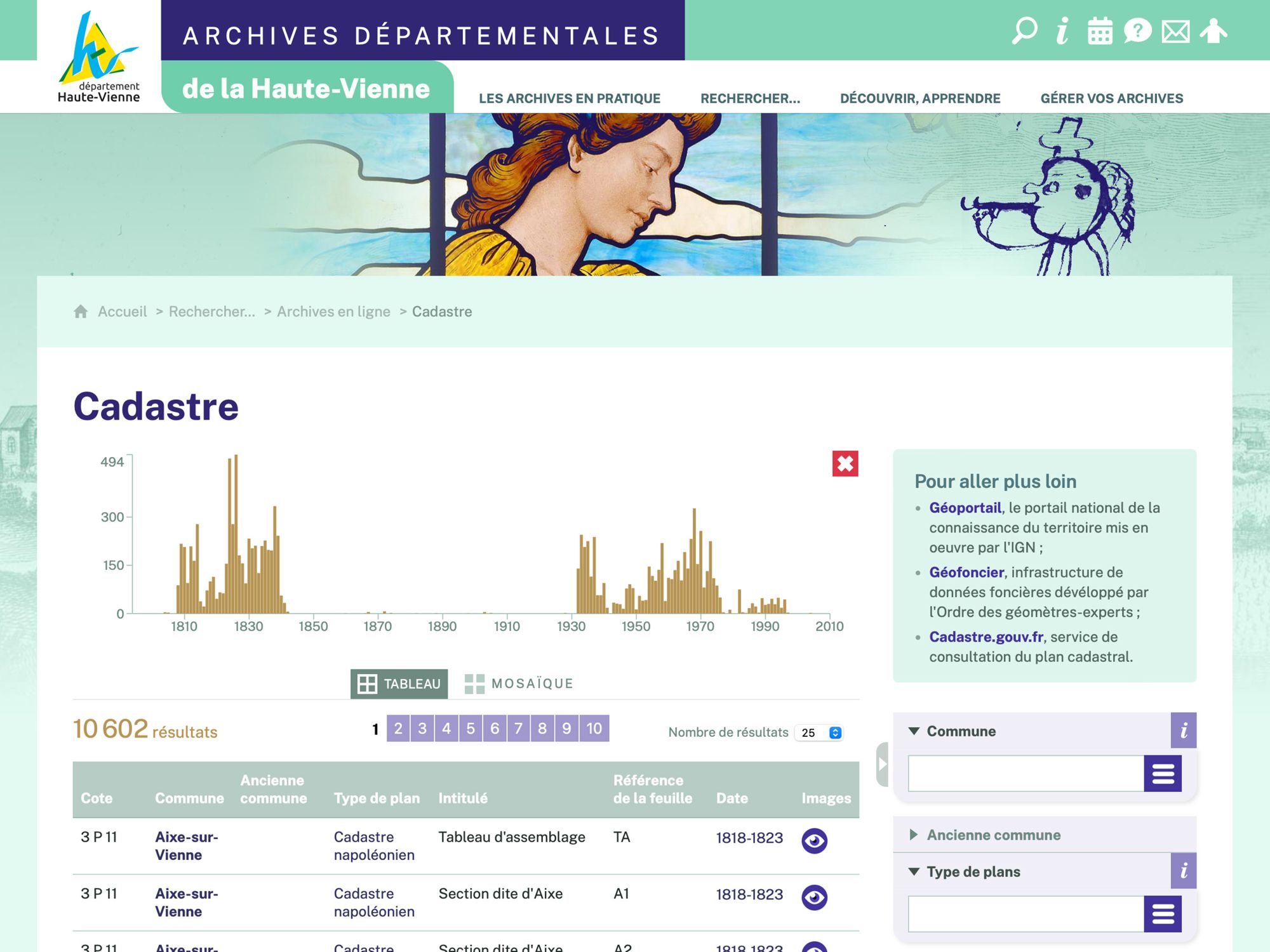Viewport: 1270px width, 952px height.
Task: Switch to Mosaïque view
Action: point(519,684)
